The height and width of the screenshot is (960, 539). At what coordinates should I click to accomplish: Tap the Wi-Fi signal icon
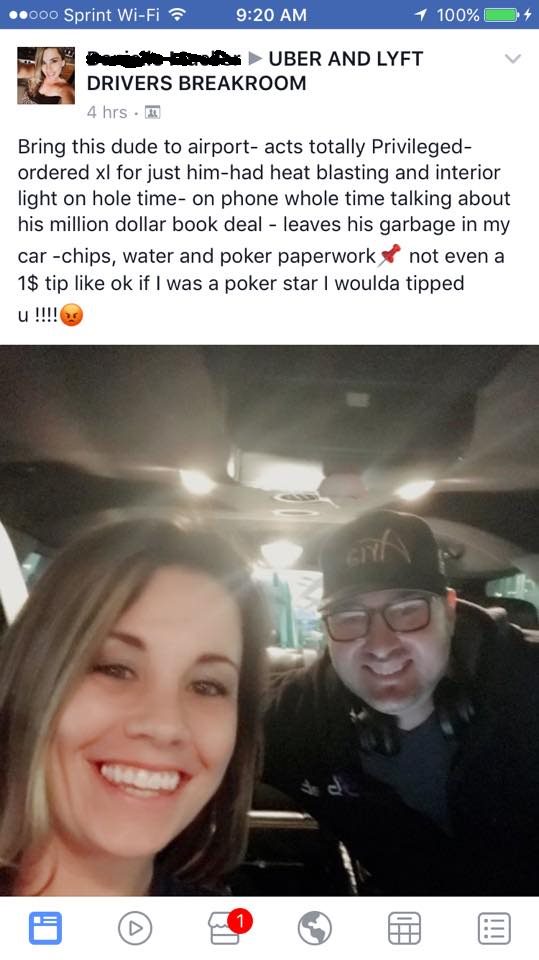click(178, 14)
